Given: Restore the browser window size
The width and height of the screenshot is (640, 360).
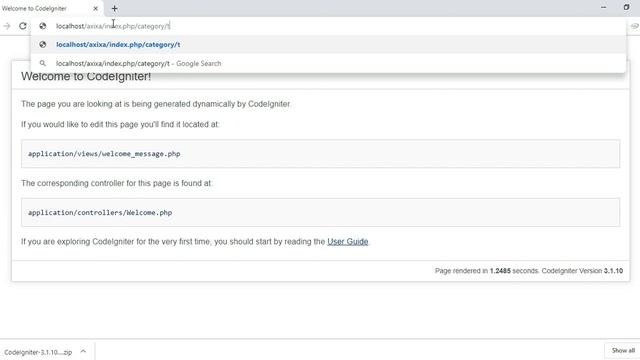Looking at the screenshot, I should 627,7.
